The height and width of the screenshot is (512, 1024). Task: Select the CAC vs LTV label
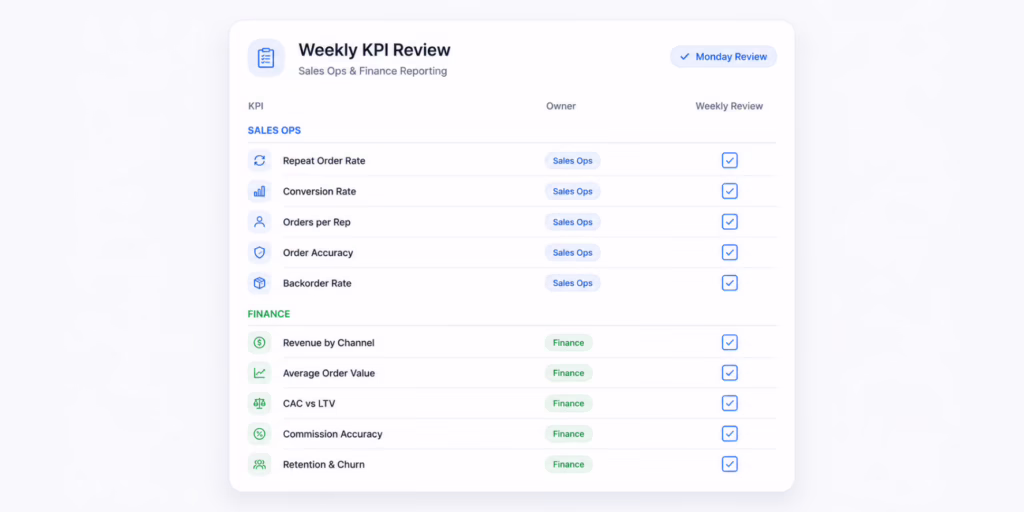[x=309, y=404]
